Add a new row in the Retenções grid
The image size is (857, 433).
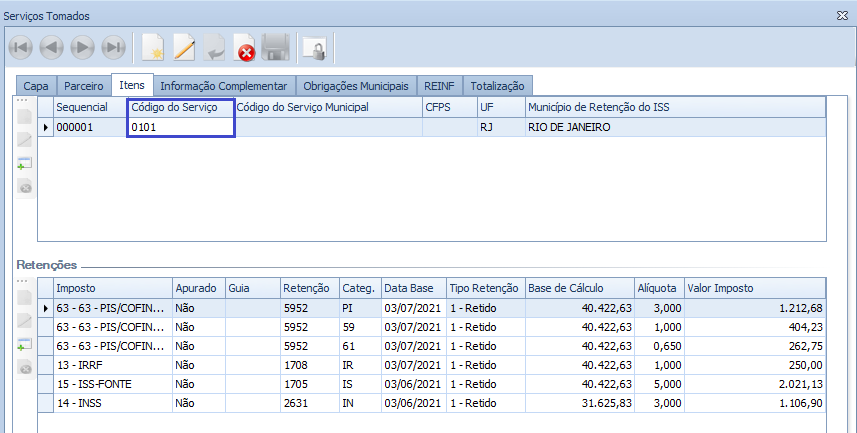[25, 345]
